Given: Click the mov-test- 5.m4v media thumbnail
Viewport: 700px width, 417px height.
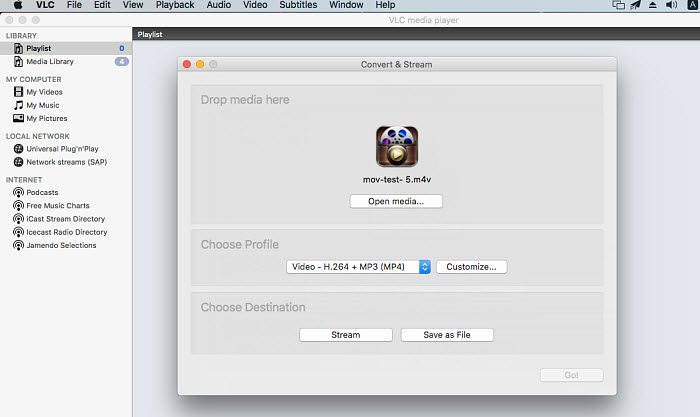Looking at the screenshot, I should tap(397, 146).
